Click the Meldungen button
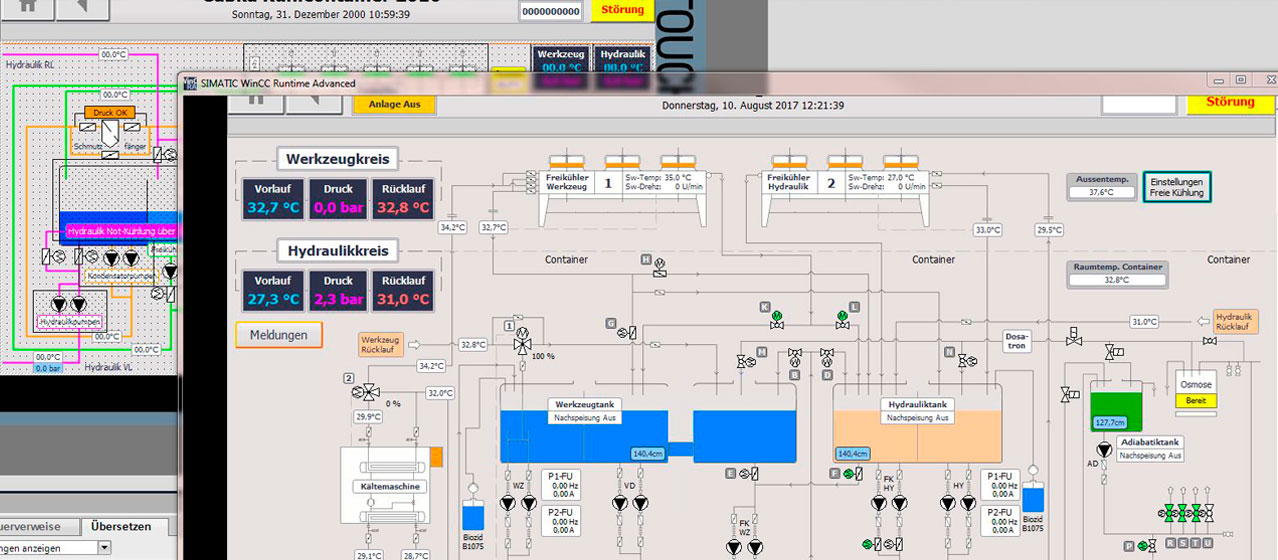The image size is (1278, 560). click(x=279, y=335)
